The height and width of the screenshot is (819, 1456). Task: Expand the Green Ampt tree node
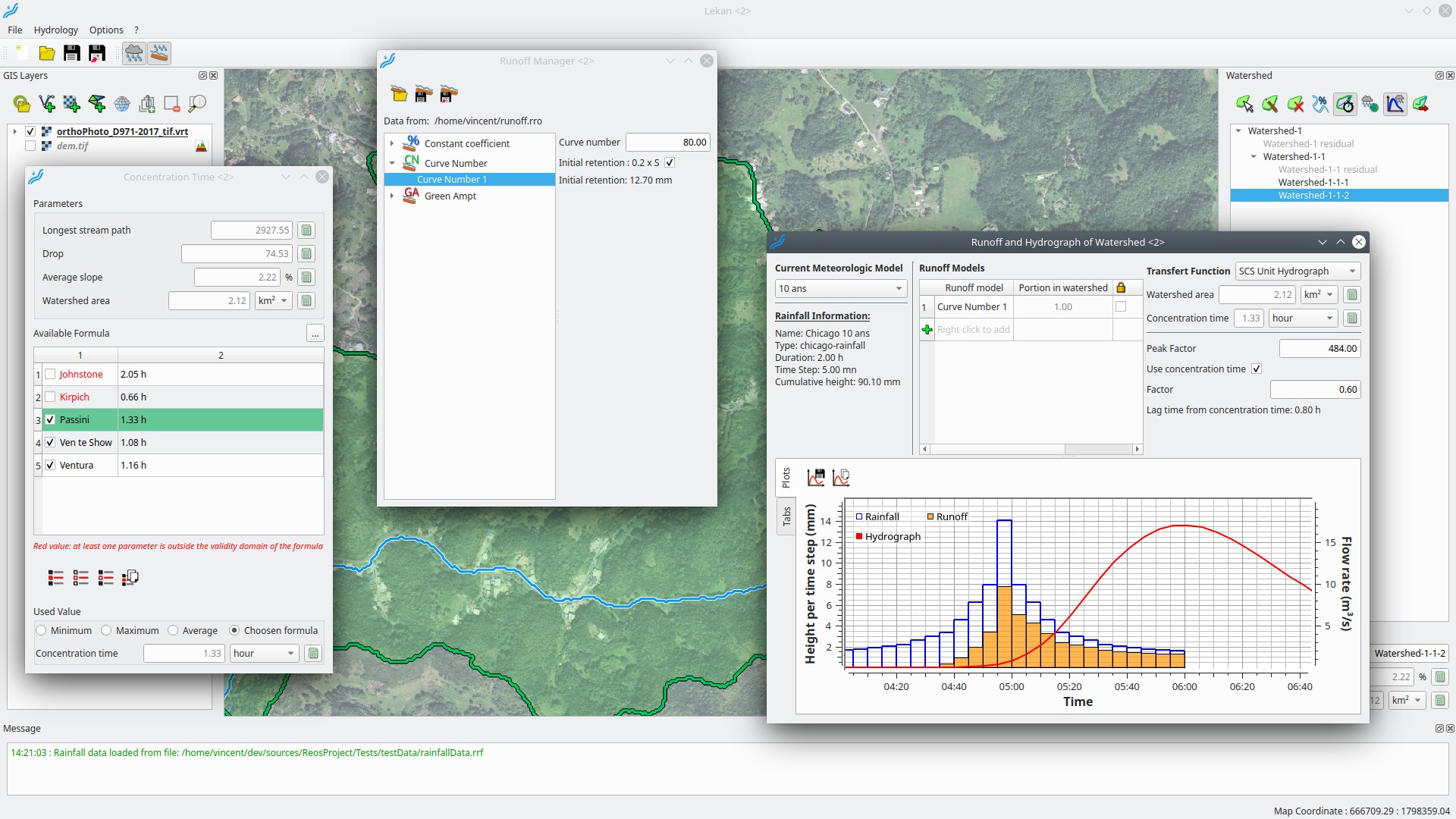(392, 196)
